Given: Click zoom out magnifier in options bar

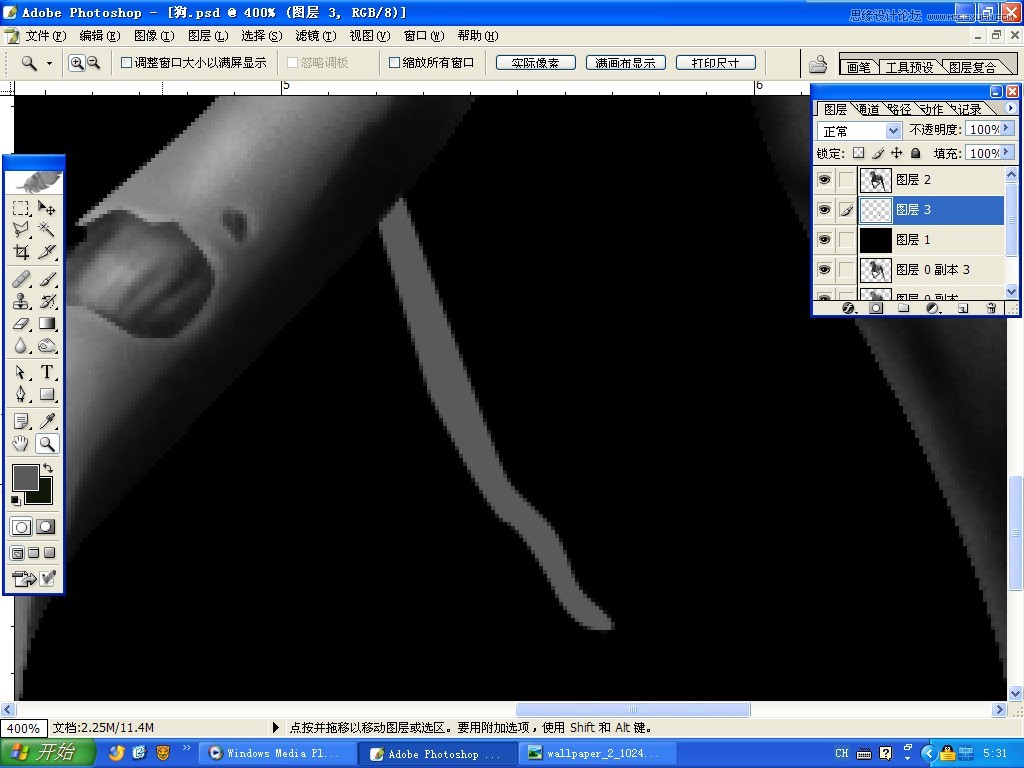Looking at the screenshot, I should 93,63.
